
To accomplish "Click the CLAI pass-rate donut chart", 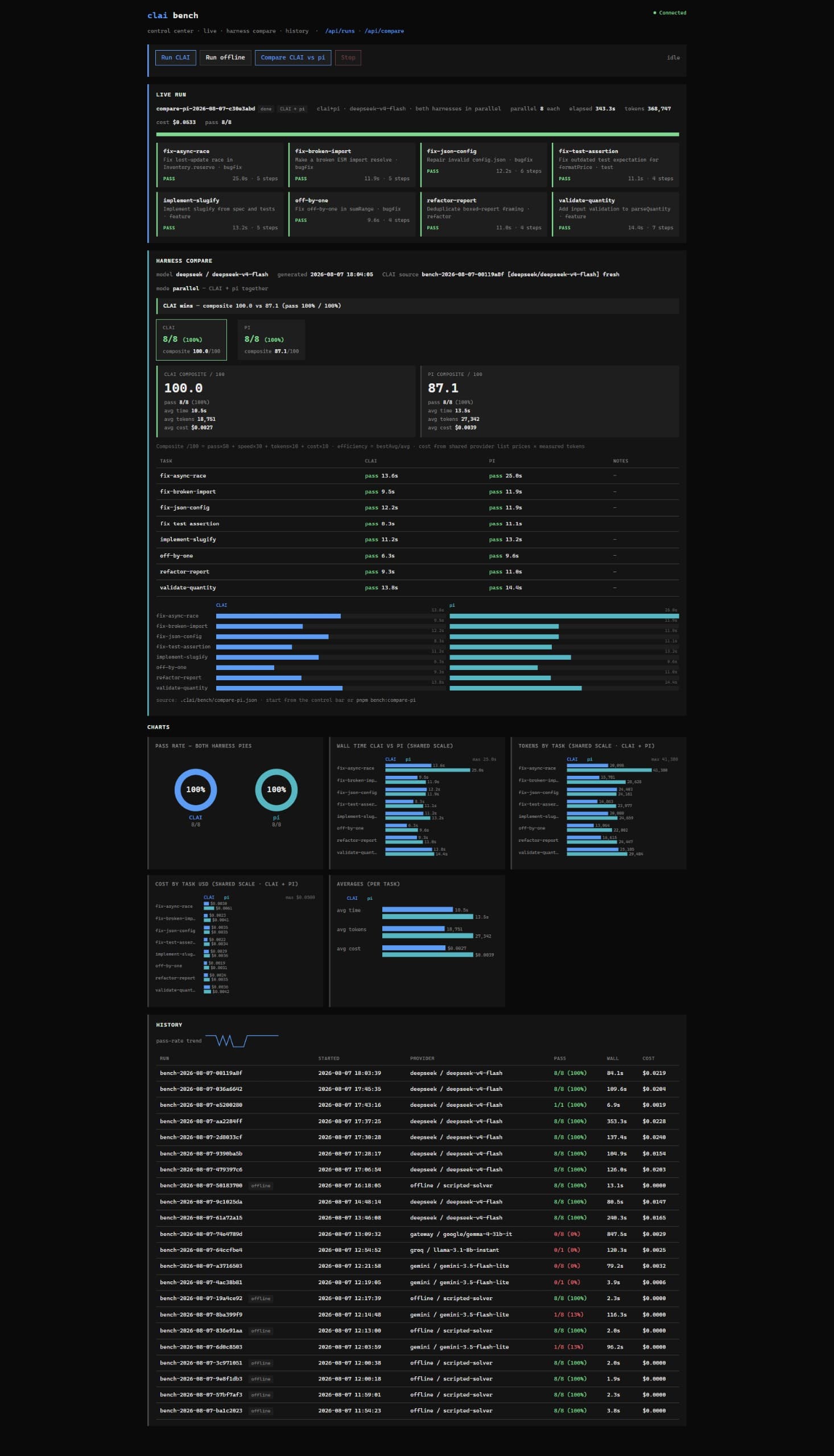I will 195,789.
